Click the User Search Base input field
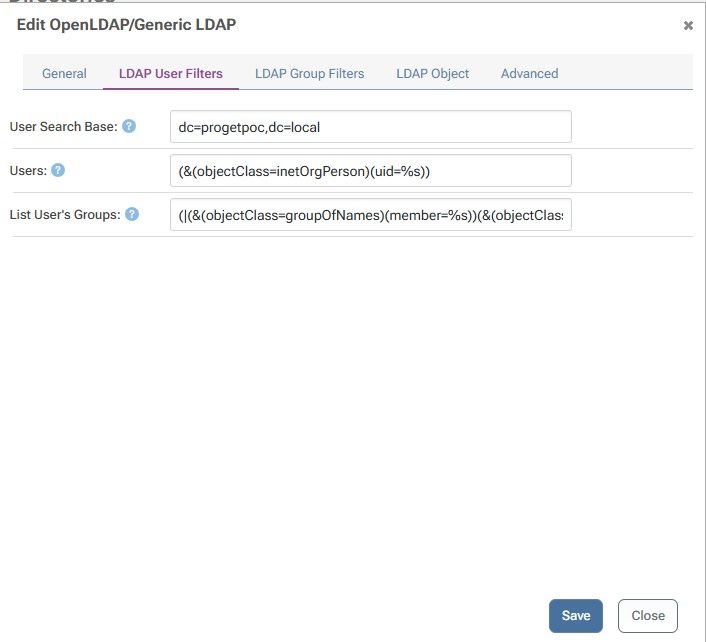The height and width of the screenshot is (642, 706). point(371,127)
